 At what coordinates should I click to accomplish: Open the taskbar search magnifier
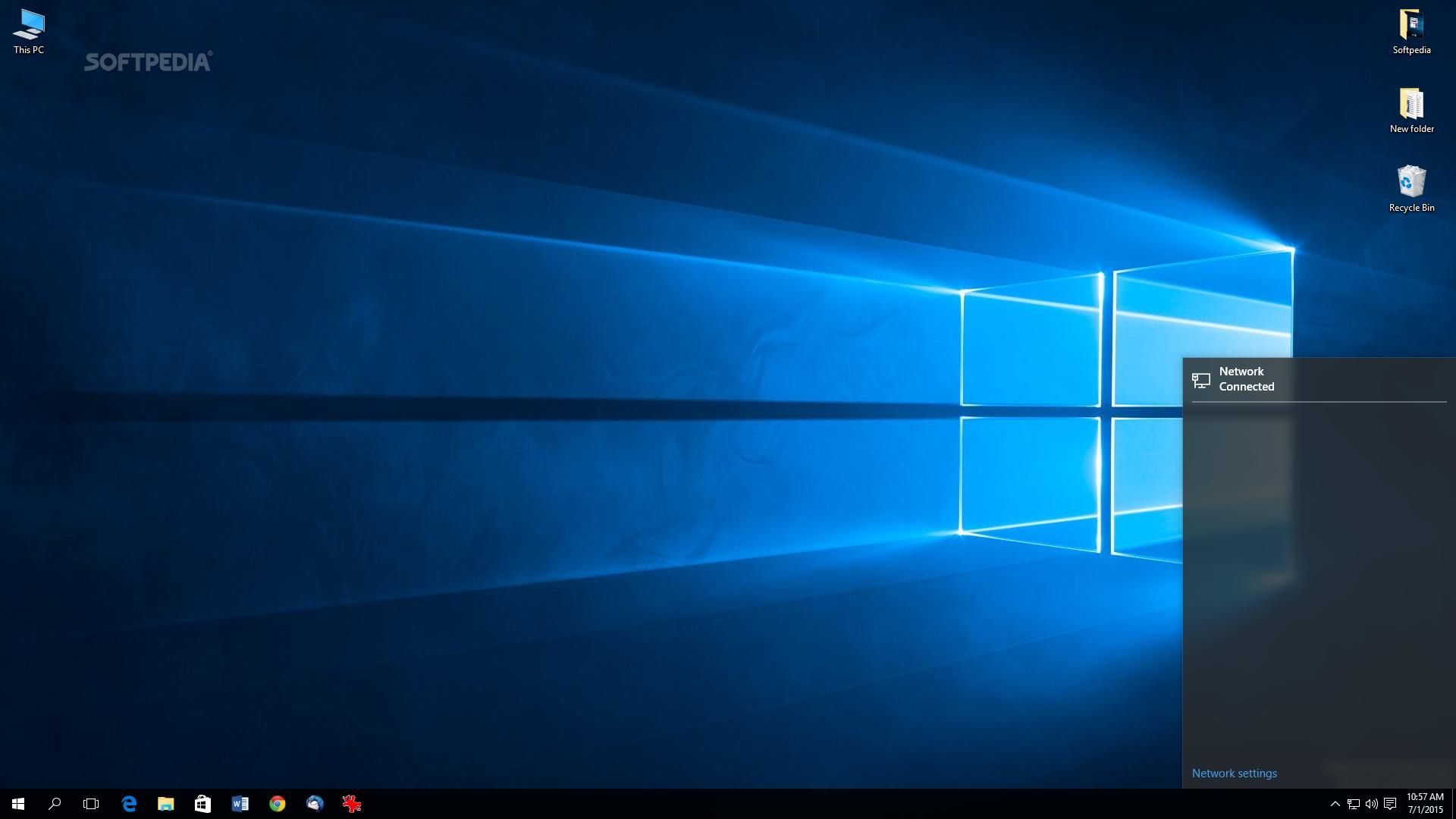point(55,804)
